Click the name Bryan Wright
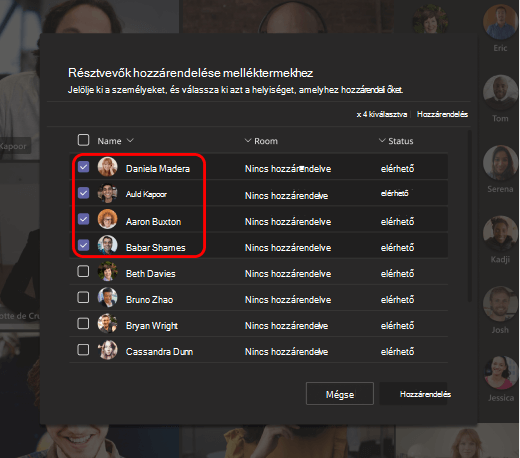This screenshot has width=520, height=458. (x=152, y=326)
